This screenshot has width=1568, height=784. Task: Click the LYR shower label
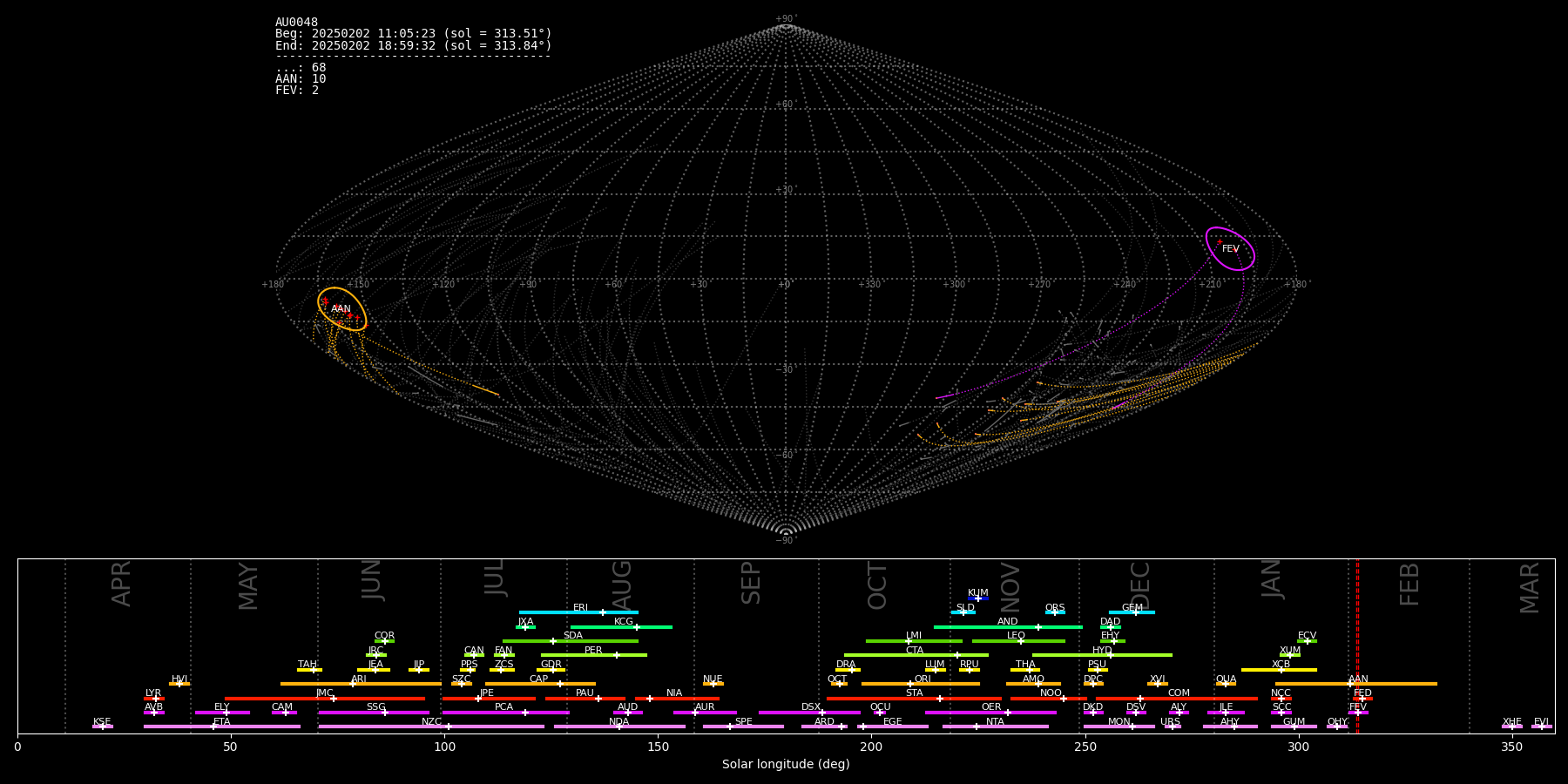point(153,693)
